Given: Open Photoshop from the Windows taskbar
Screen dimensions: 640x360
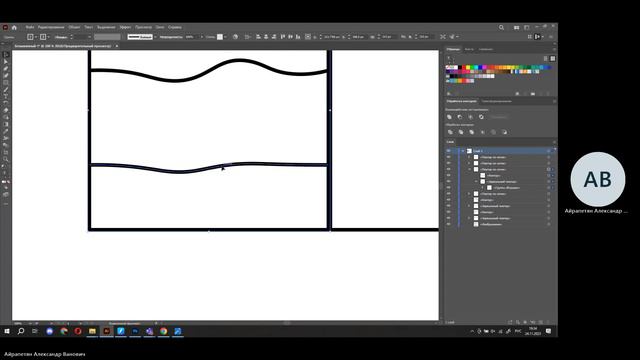Looking at the screenshot, I should [135, 331].
